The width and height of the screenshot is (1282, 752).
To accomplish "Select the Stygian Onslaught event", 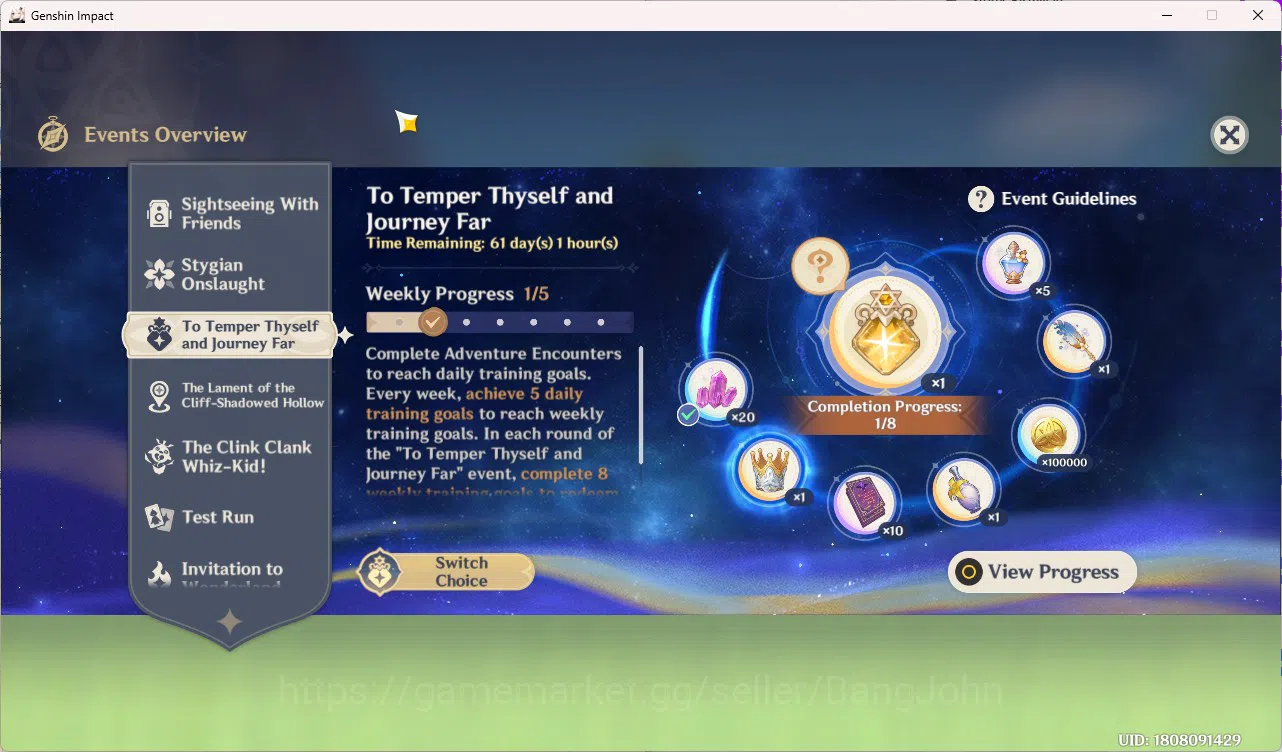I will coord(232,274).
